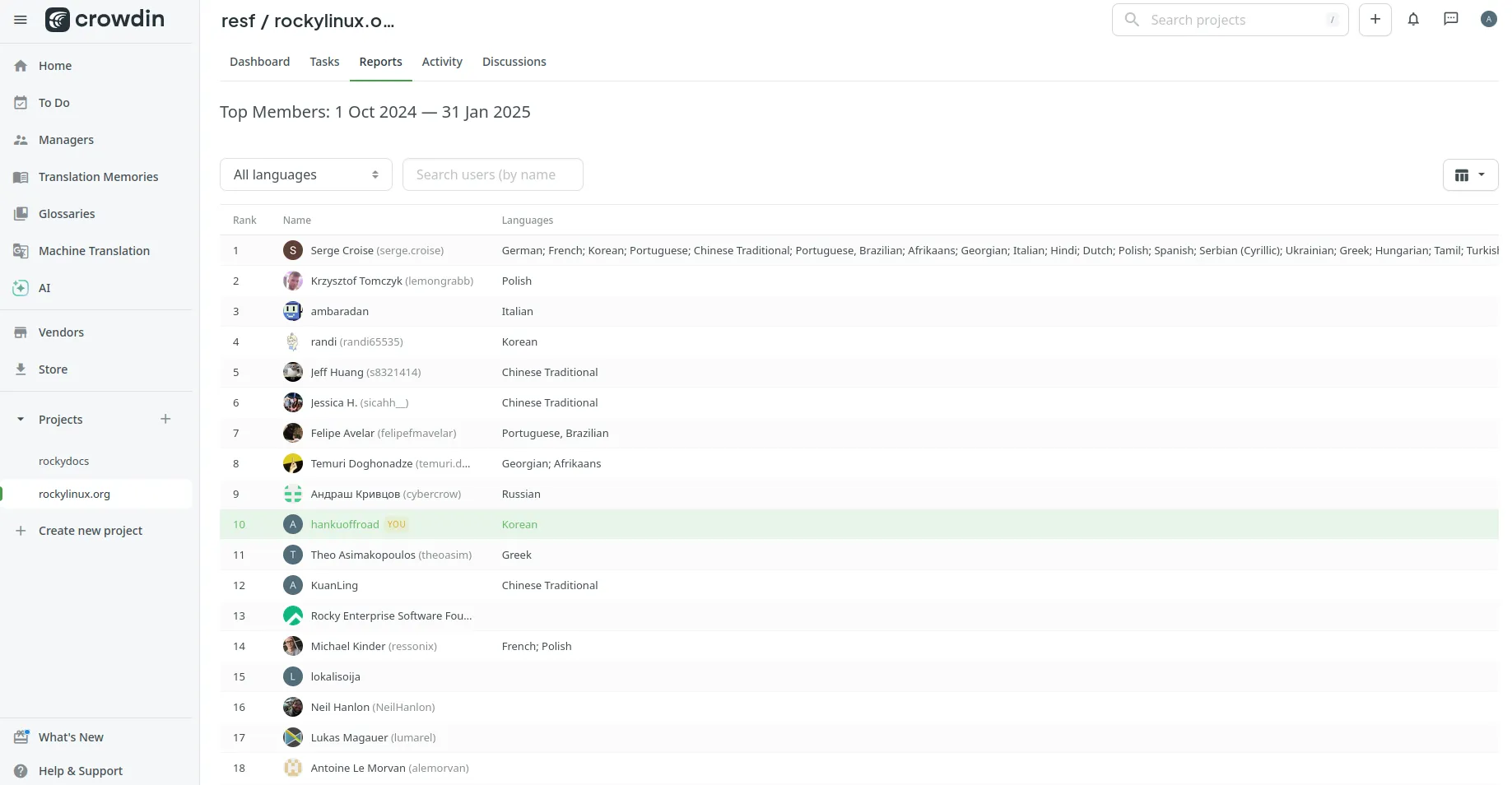This screenshot has height=785, width=1512.
Task: Select the Reports tab
Action: click(x=381, y=62)
